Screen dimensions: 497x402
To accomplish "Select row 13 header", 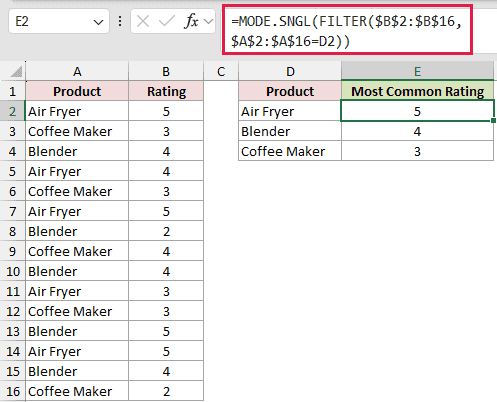I will [13, 331].
